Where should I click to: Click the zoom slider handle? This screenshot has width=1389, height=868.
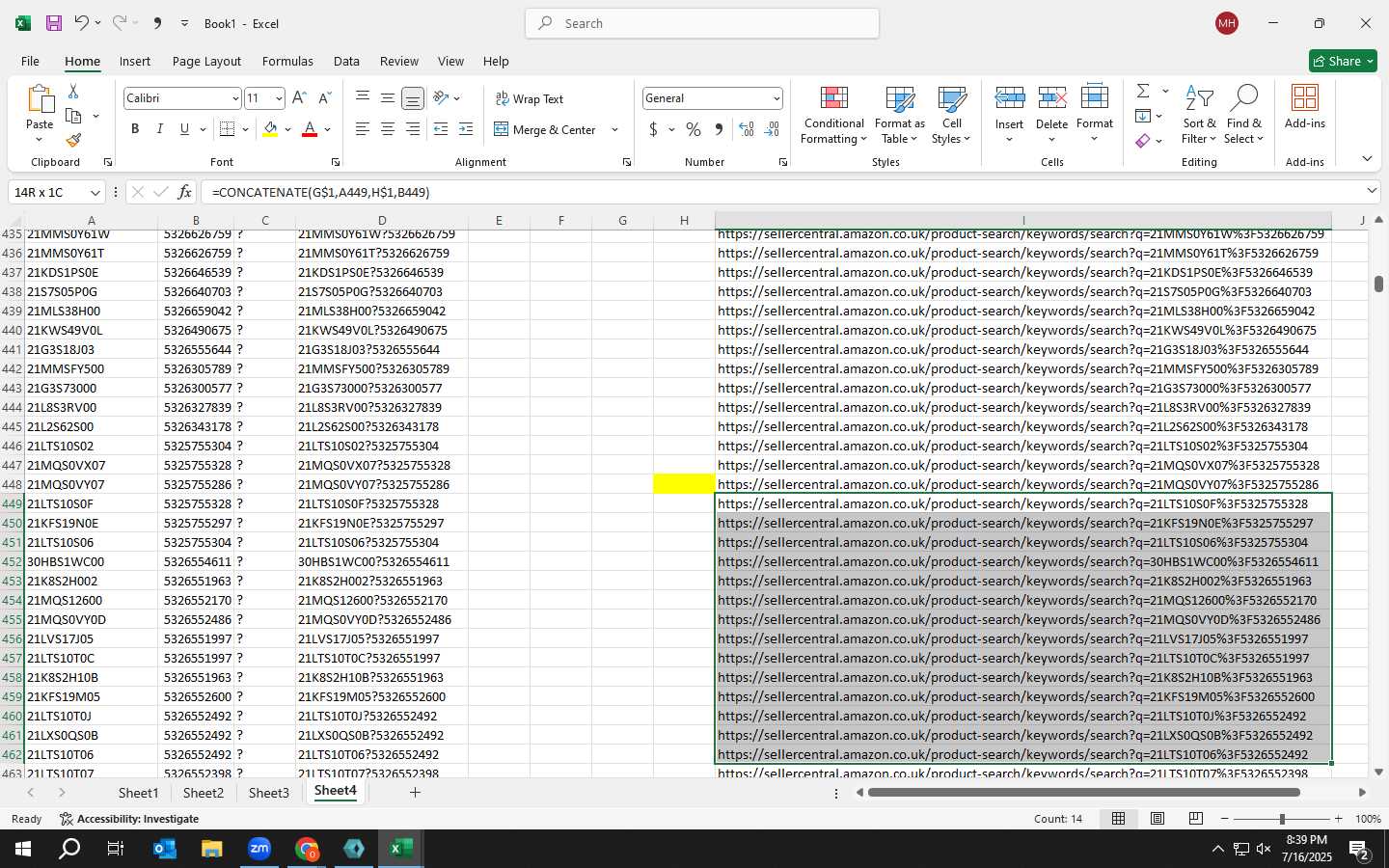click(x=1282, y=819)
